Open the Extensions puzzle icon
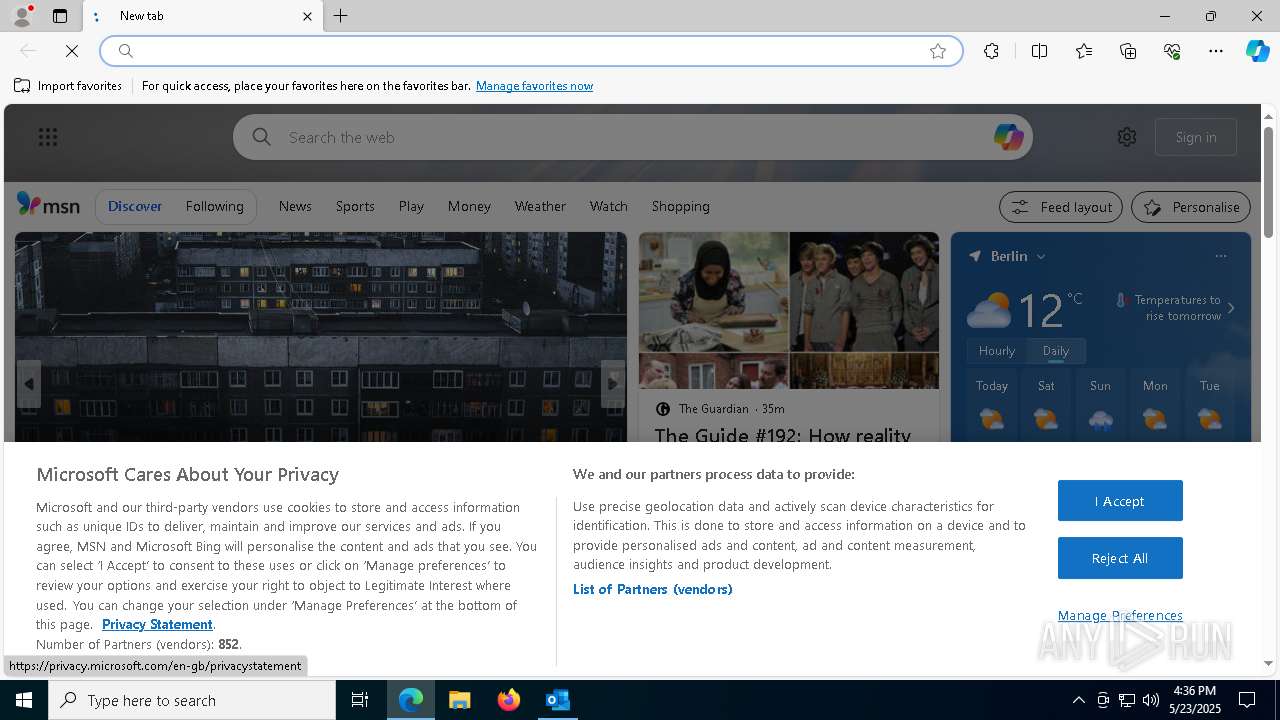 991,51
